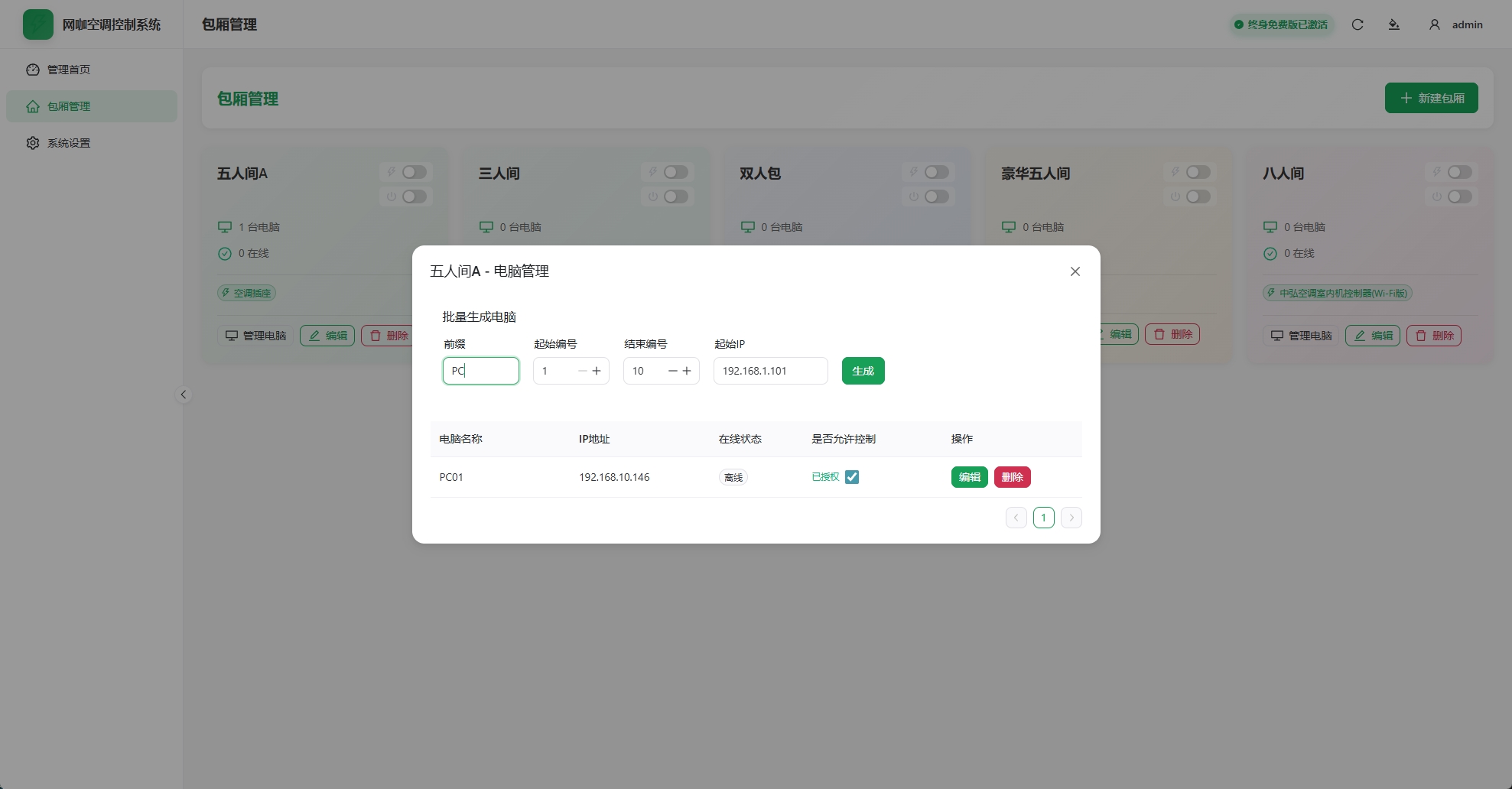Click the 空调插座 device tag on 五人间A
Screen dimensions: 1512x789
tap(245, 293)
